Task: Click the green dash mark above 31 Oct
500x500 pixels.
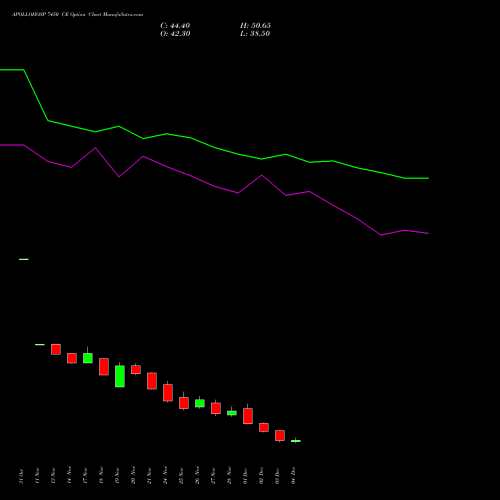Action: pos(24,259)
